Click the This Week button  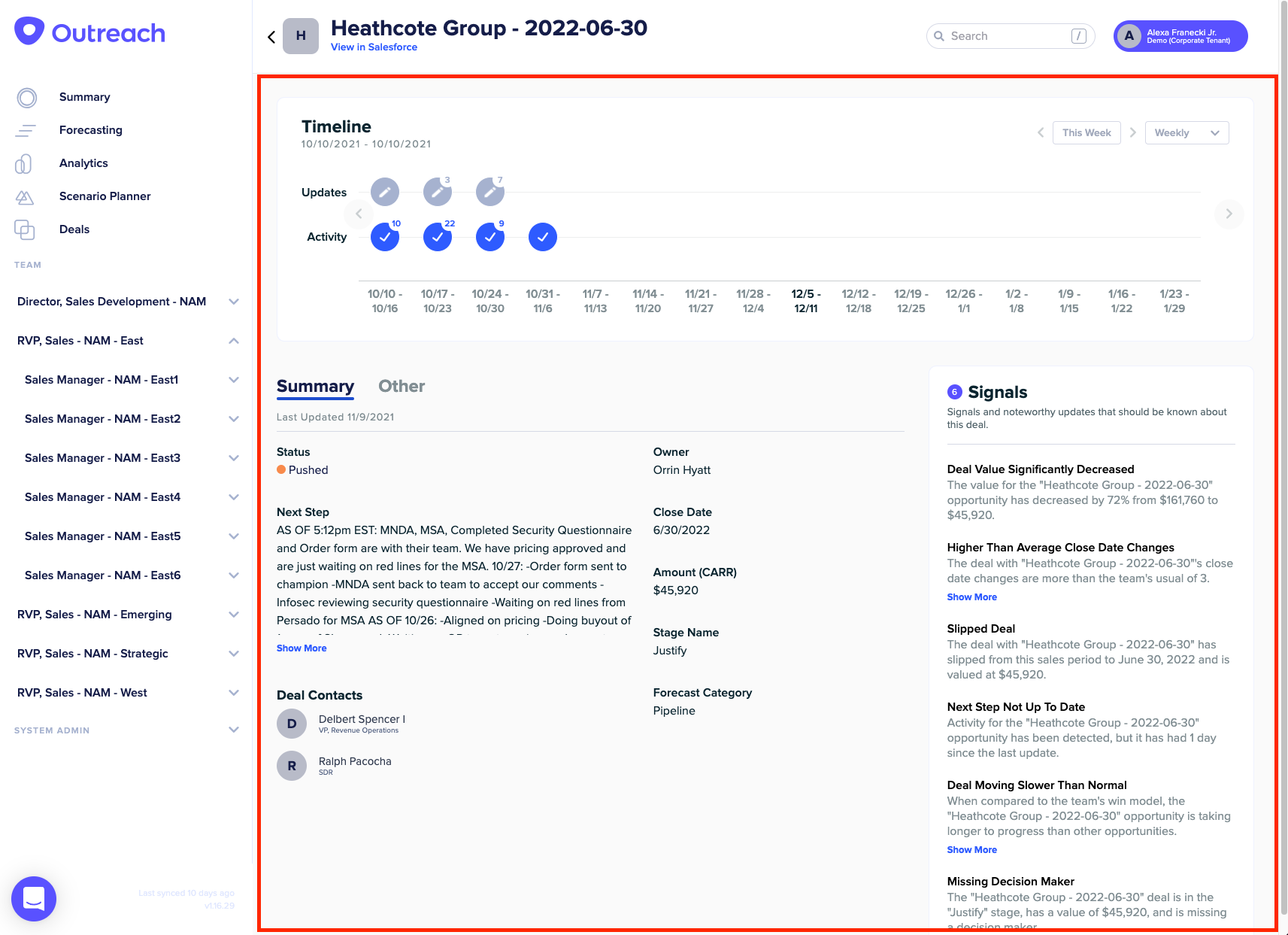coord(1086,132)
